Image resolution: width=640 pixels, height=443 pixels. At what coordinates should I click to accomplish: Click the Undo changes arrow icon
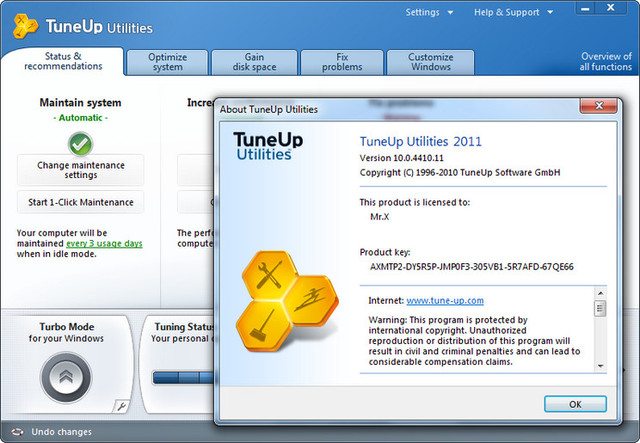point(18,432)
